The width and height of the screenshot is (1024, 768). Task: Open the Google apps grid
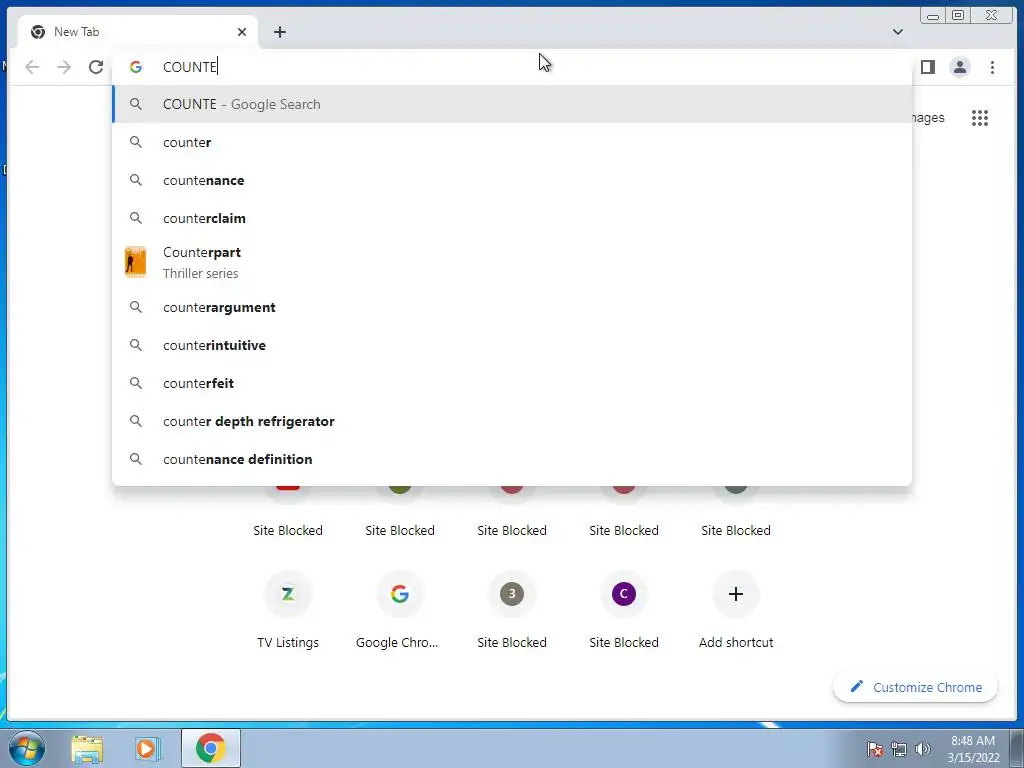(x=980, y=118)
